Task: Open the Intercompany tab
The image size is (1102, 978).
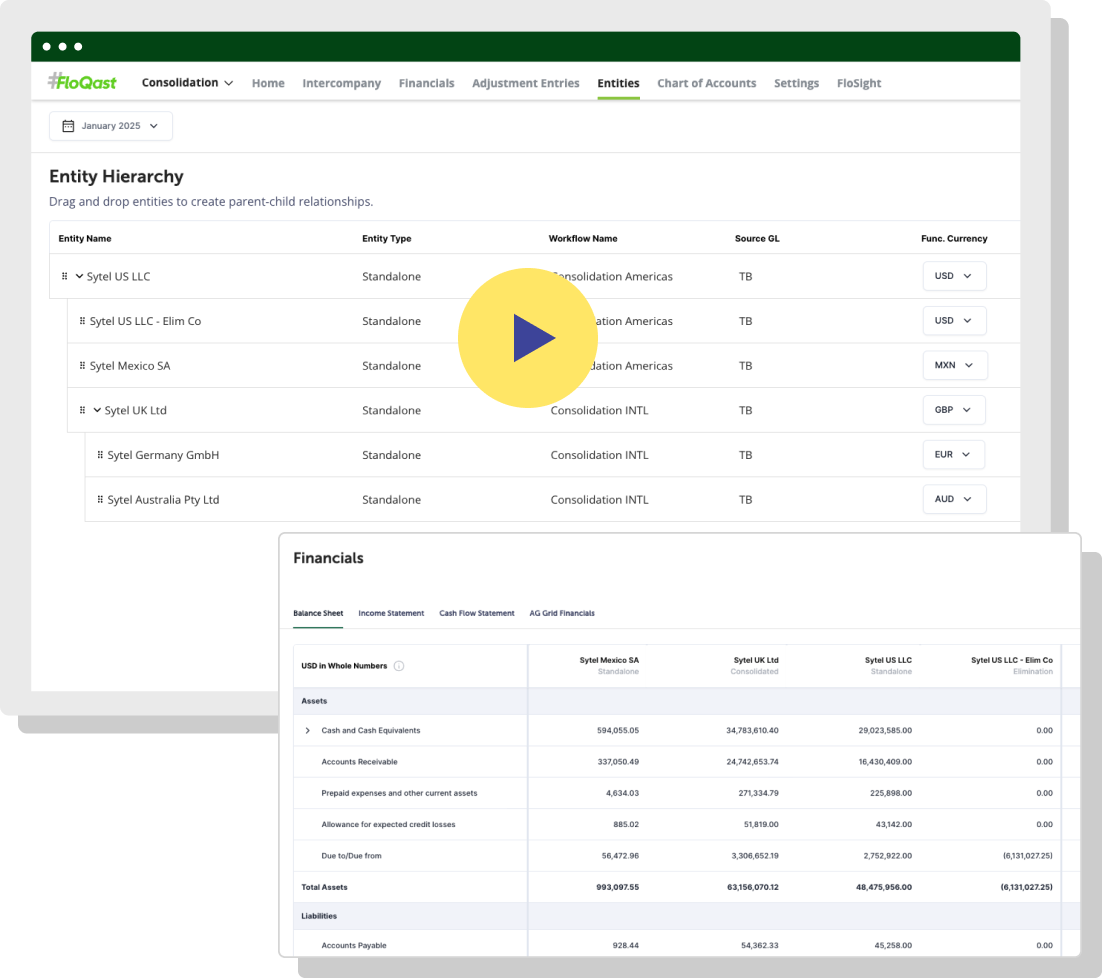Action: pyautogui.click(x=342, y=83)
